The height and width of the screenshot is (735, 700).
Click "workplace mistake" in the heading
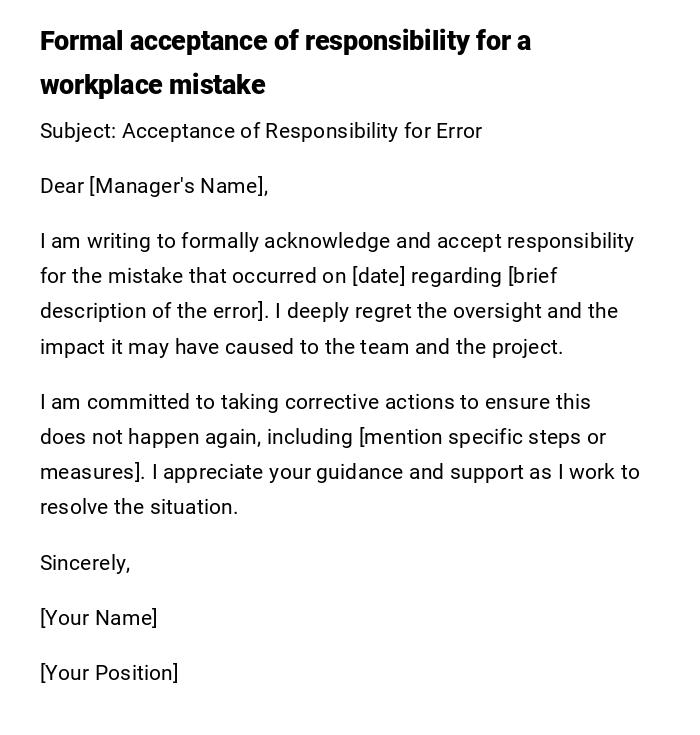152,86
